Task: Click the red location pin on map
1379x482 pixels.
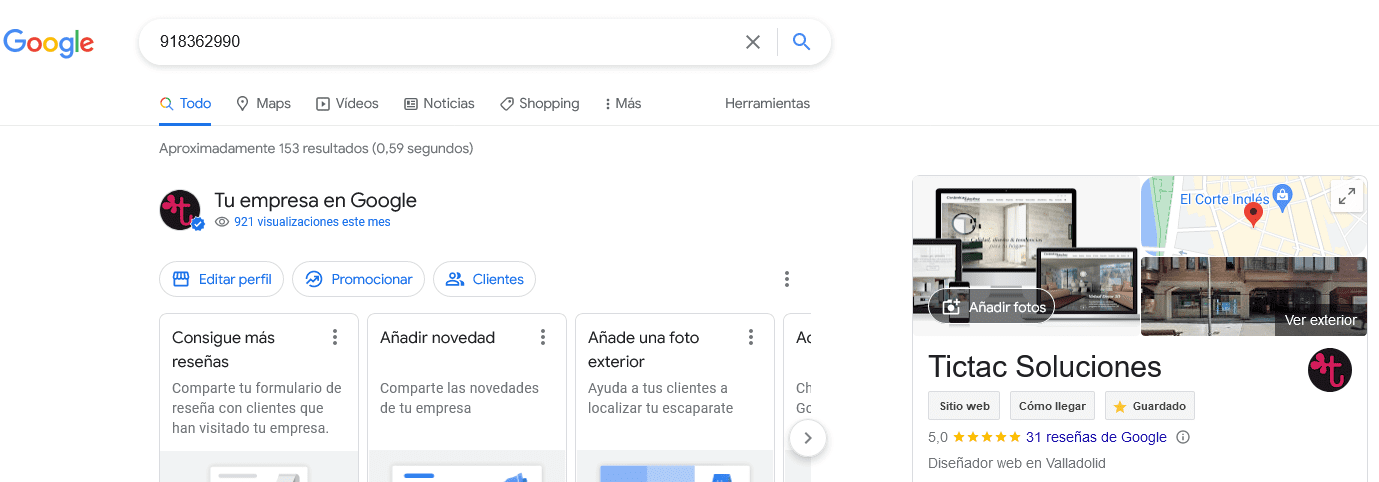Action: tap(1253, 214)
